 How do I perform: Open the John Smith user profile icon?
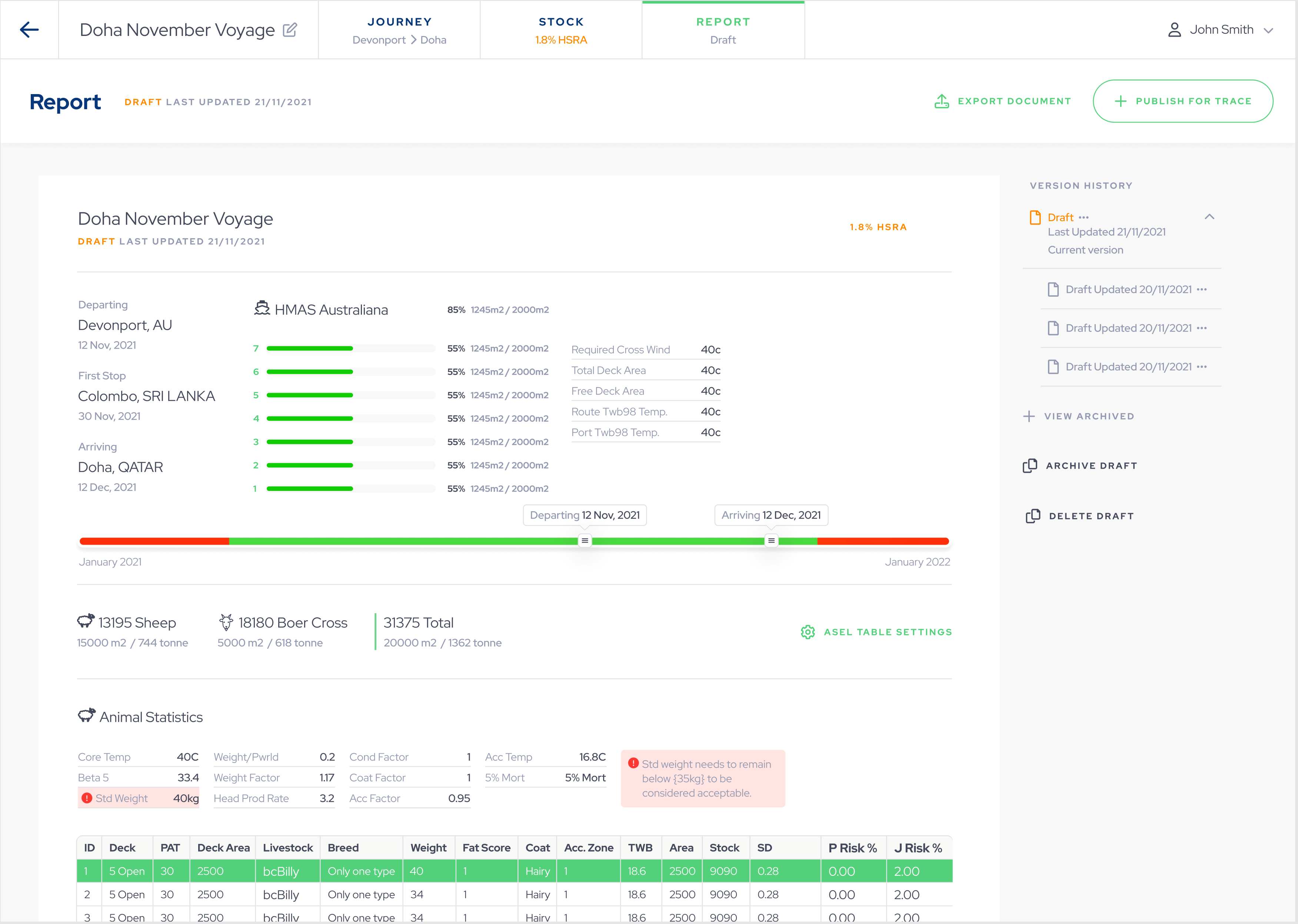click(1175, 30)
